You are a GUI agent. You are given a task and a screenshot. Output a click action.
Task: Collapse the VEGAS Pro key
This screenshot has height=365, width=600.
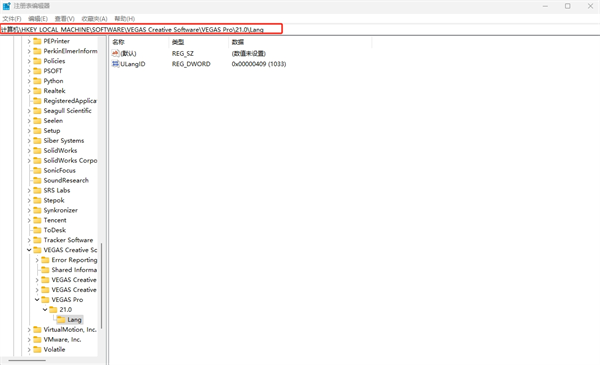pyautogui.click(x=37, y=300)
